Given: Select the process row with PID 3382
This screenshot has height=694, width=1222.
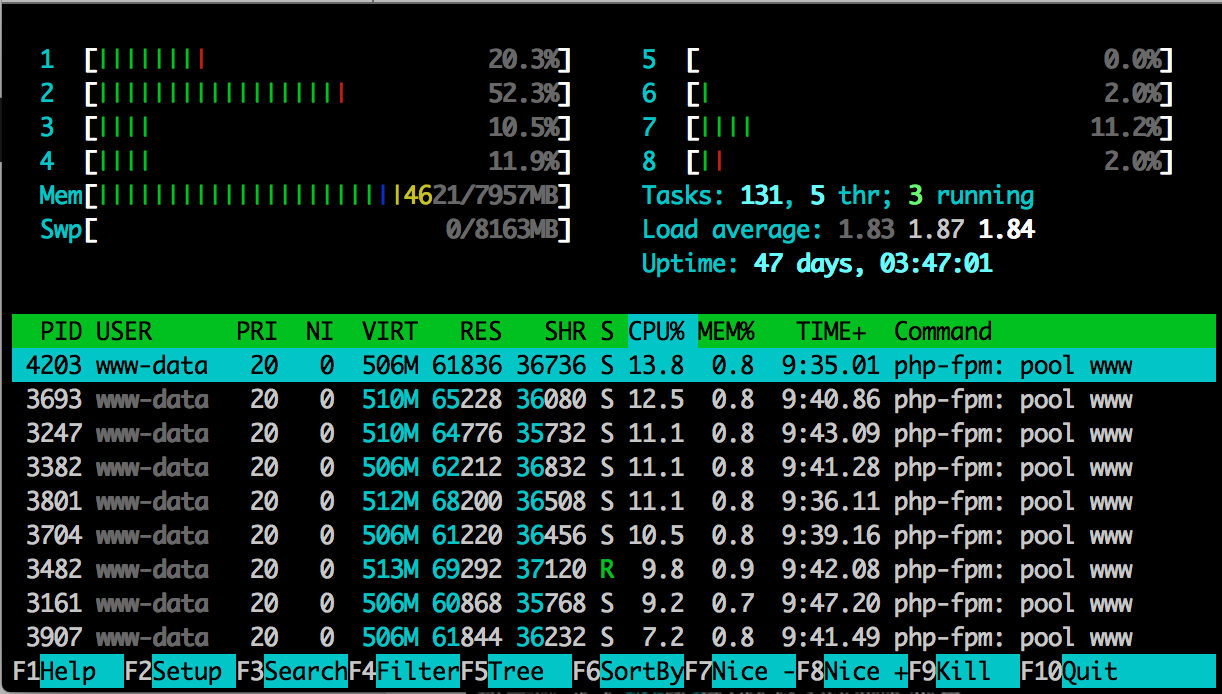Looking at the screenshot, I should coord(614,467).
